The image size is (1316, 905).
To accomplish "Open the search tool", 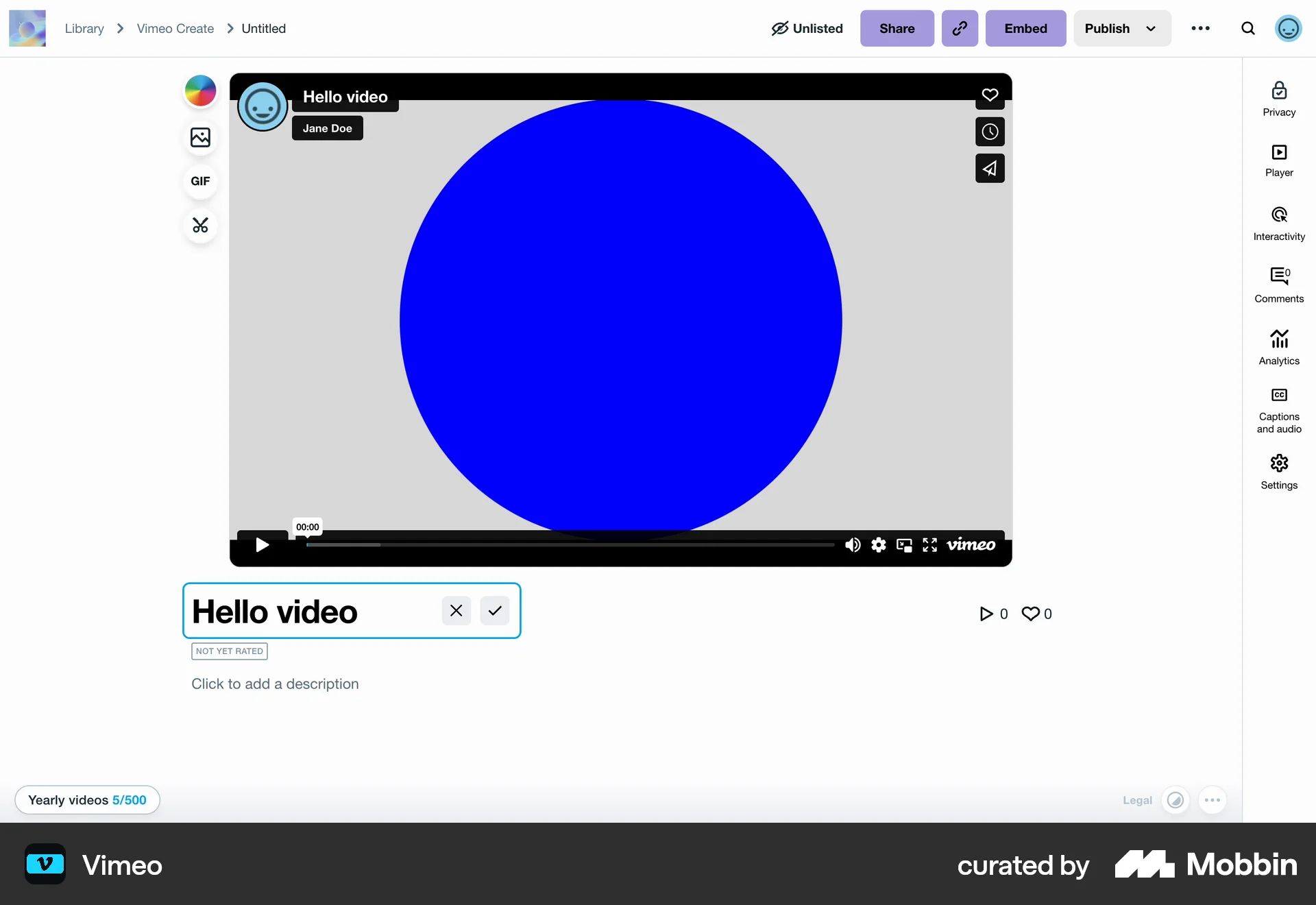I will pyautogui.click(x=1248, y=28).
